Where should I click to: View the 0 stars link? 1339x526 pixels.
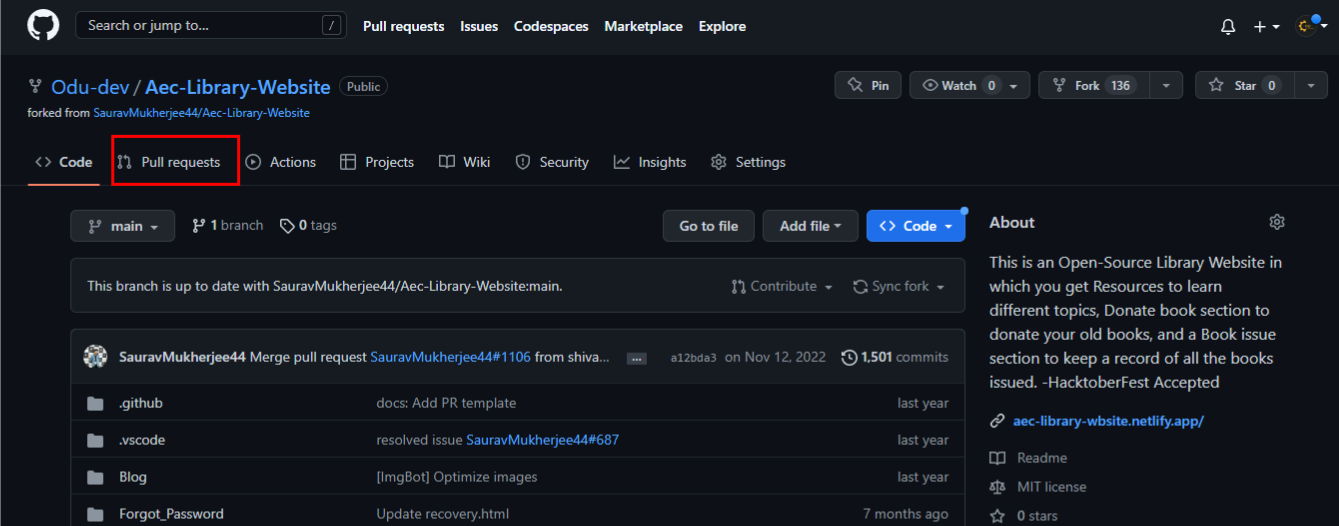point(1023,516)
